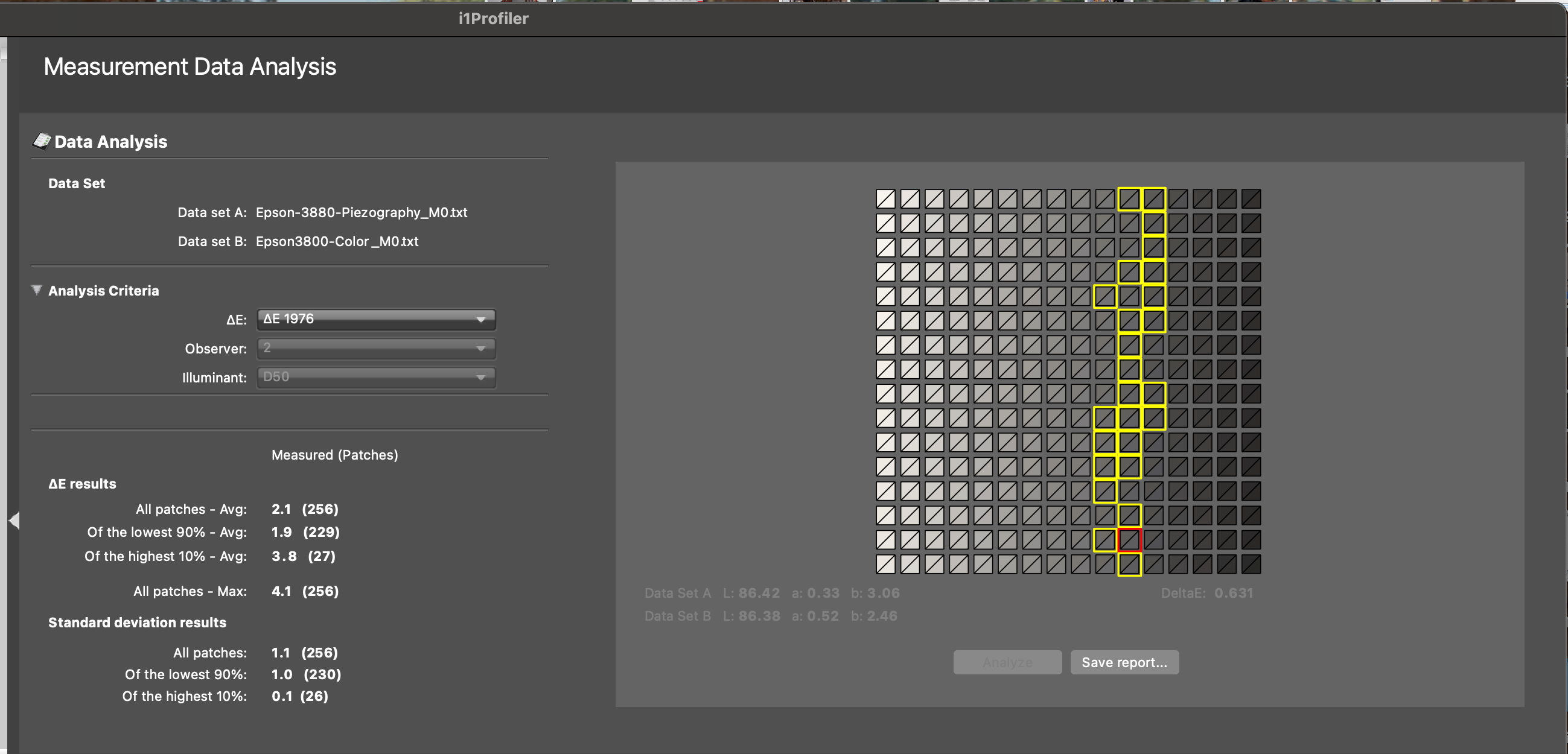This screenshot has height=754, width=1568.
Task: Click the Measurement Data Analysis heading
Action: 190,66
